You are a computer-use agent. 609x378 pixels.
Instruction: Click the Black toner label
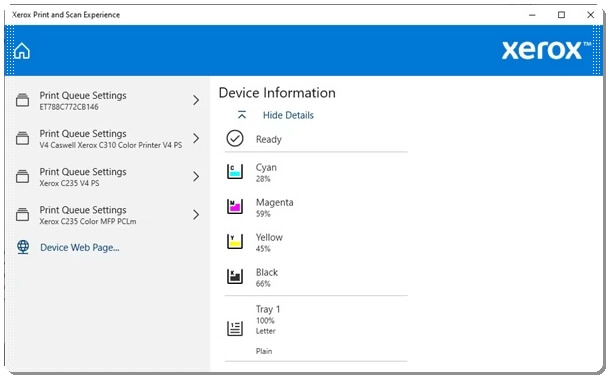pyautogui.click(x=267, y=272)
